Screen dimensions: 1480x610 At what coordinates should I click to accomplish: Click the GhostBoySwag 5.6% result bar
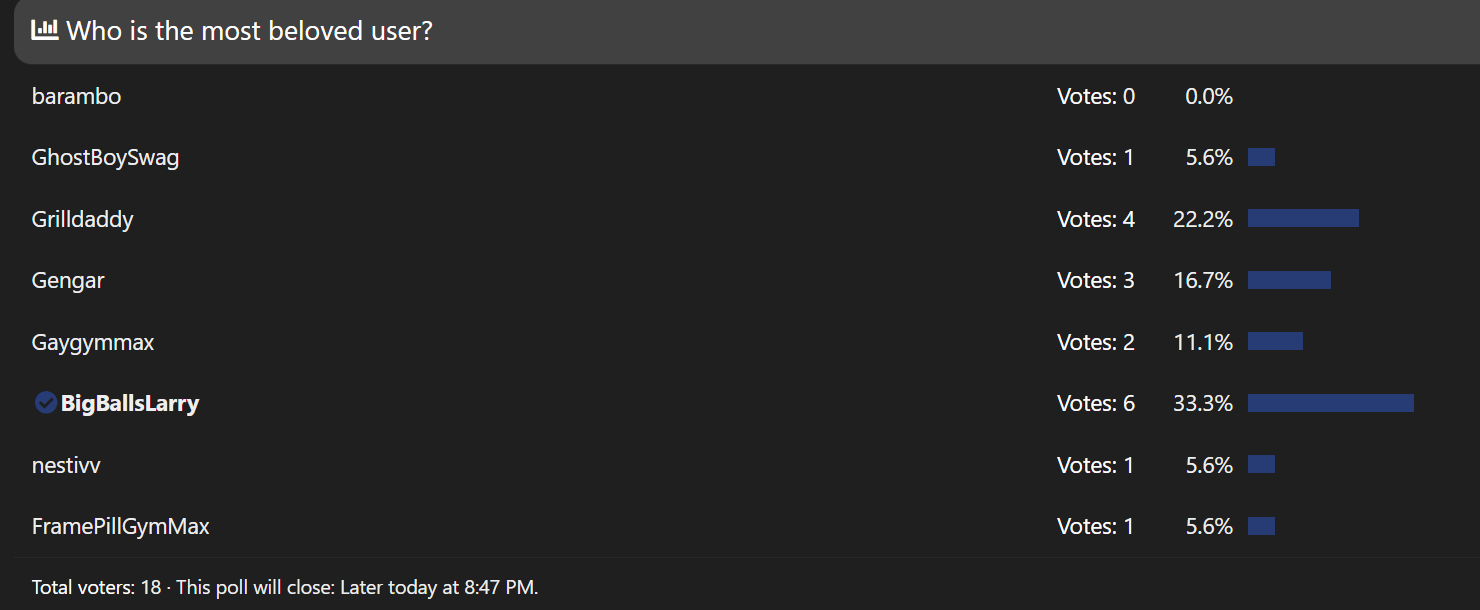click(1261, 157)
